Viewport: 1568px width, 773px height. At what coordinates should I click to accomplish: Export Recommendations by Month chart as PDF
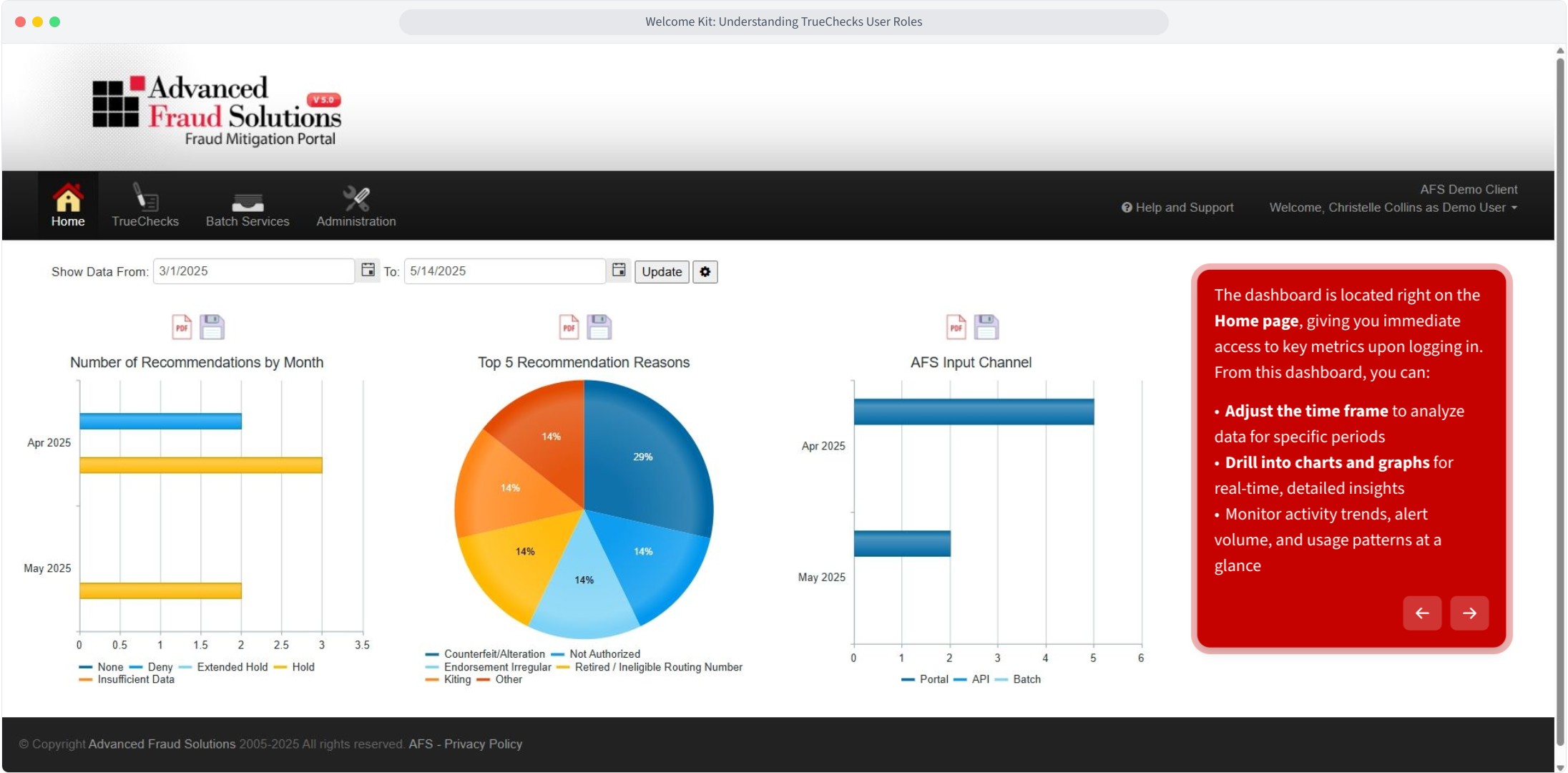[182, 327]
